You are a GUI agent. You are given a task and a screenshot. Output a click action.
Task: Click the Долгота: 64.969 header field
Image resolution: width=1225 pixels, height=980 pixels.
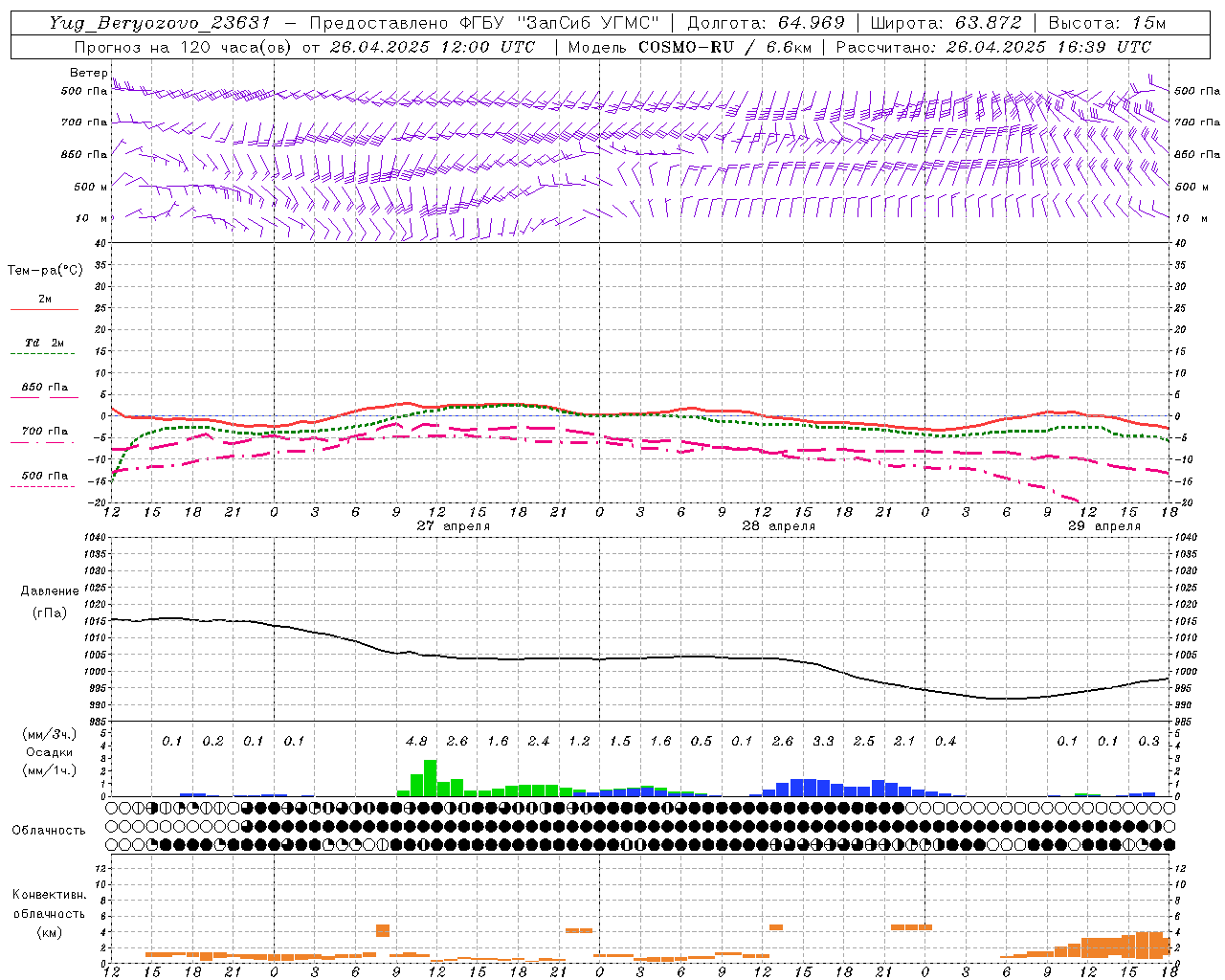coord(766,23)
